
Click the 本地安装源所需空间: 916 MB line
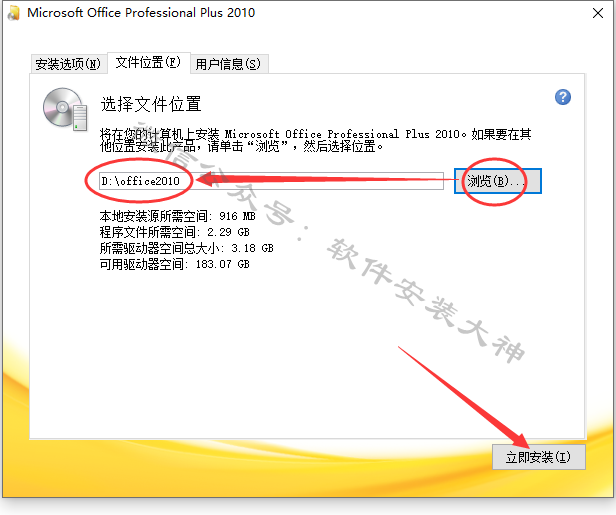point(178,216)
